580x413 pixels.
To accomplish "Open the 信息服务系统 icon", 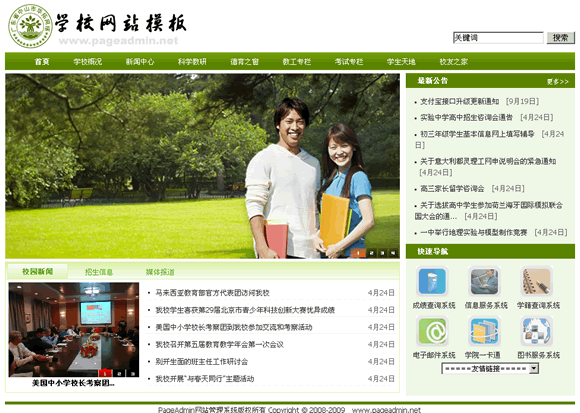I will [484, 281].
